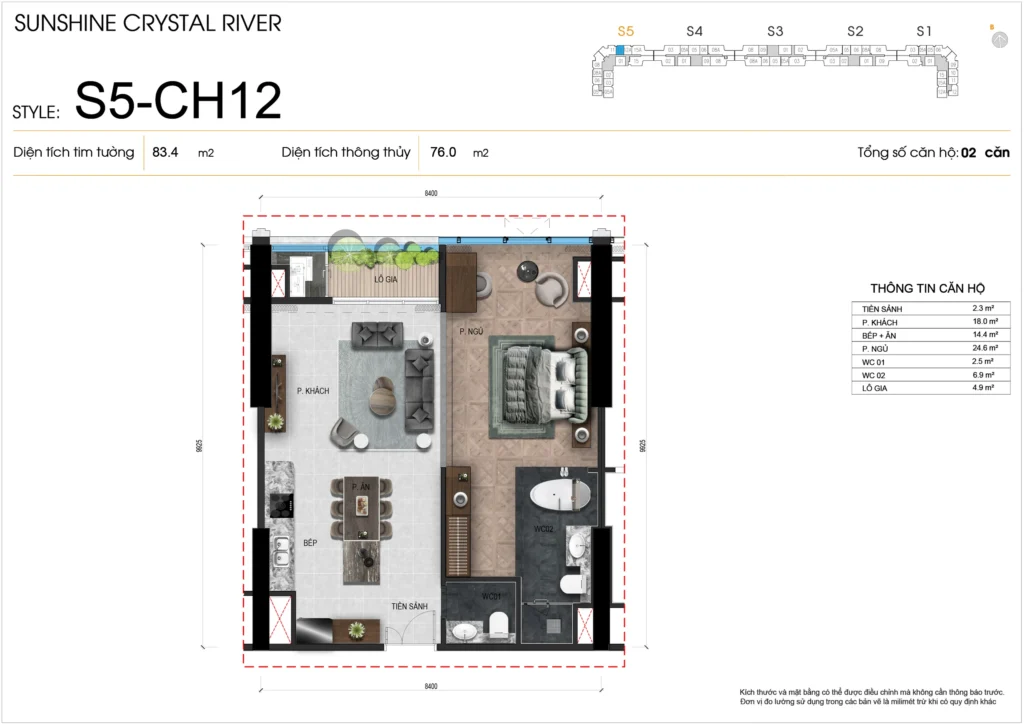This screenshot has width=1024, height=724.
Task: Select the S3 block label on site map
Action: pyautogui.click(x=775, y=32)
